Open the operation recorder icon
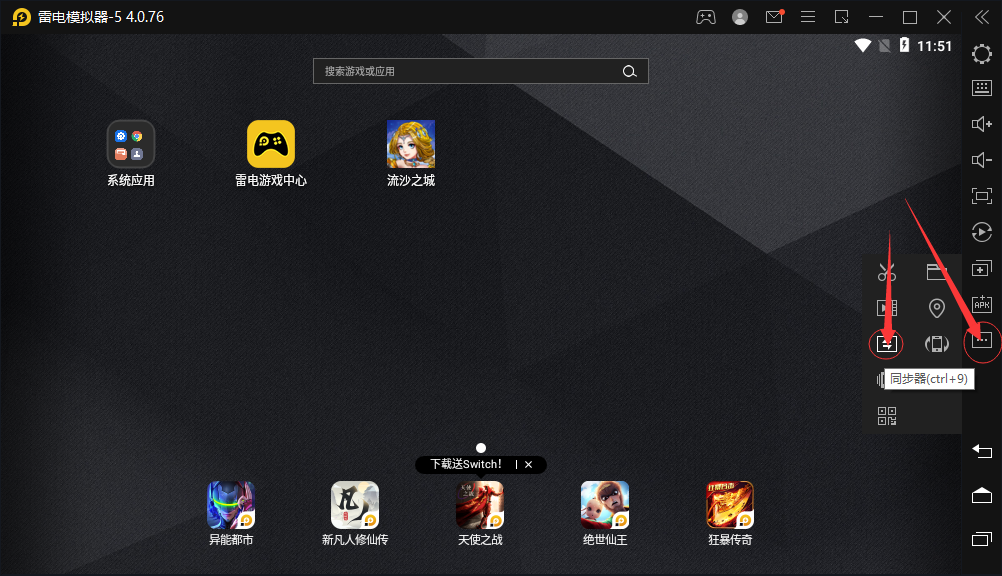The width and height of the screenshot is (1002, 576). 982,232
